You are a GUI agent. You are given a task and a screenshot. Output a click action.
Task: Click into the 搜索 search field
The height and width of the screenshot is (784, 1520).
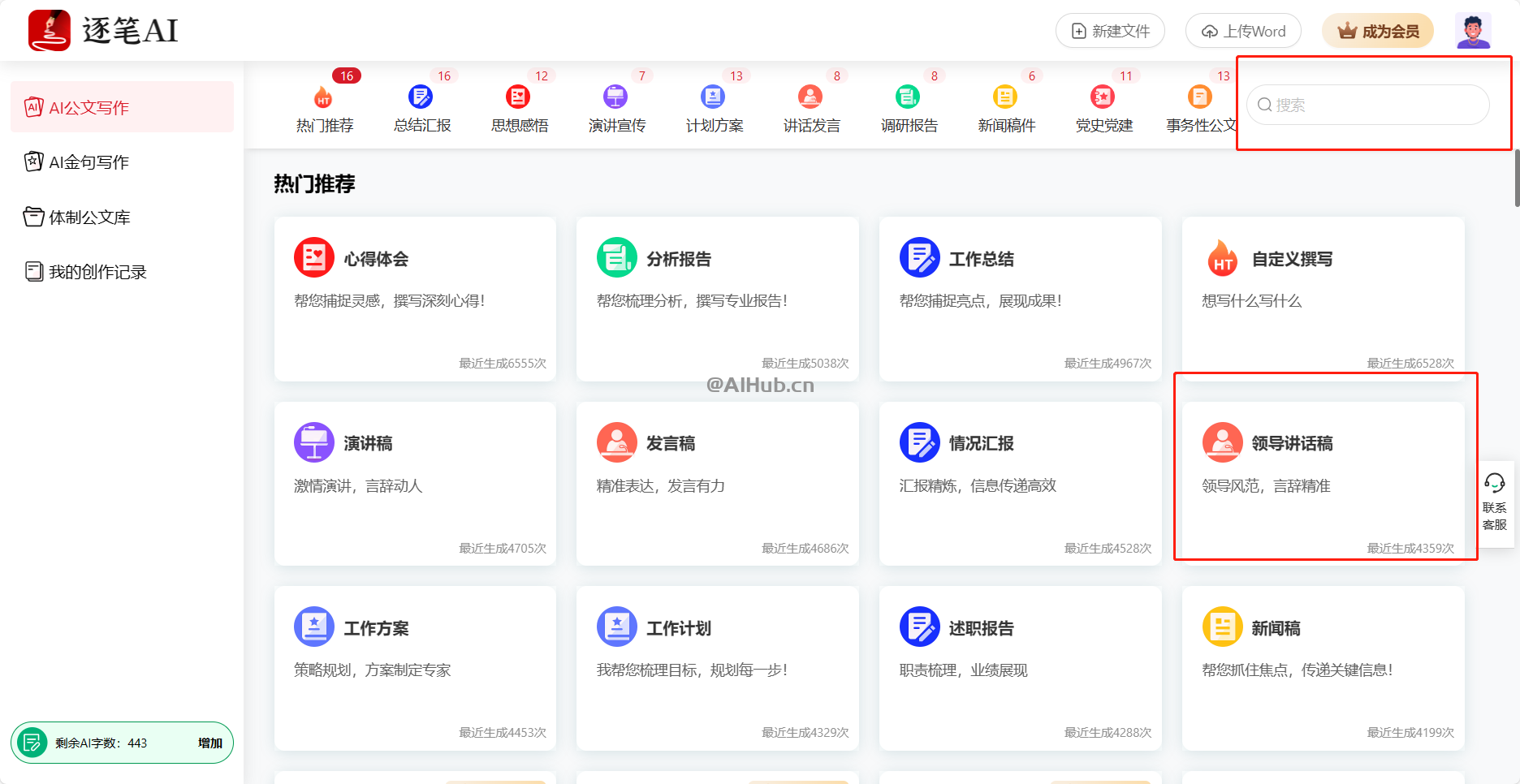click(x=1368, y=105)
